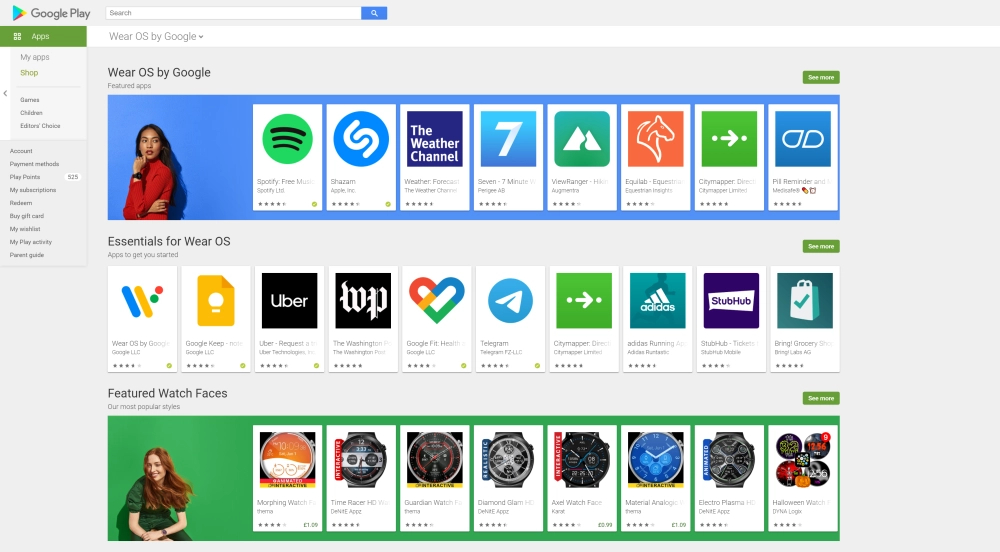Open the Account link

pos(21,151)
